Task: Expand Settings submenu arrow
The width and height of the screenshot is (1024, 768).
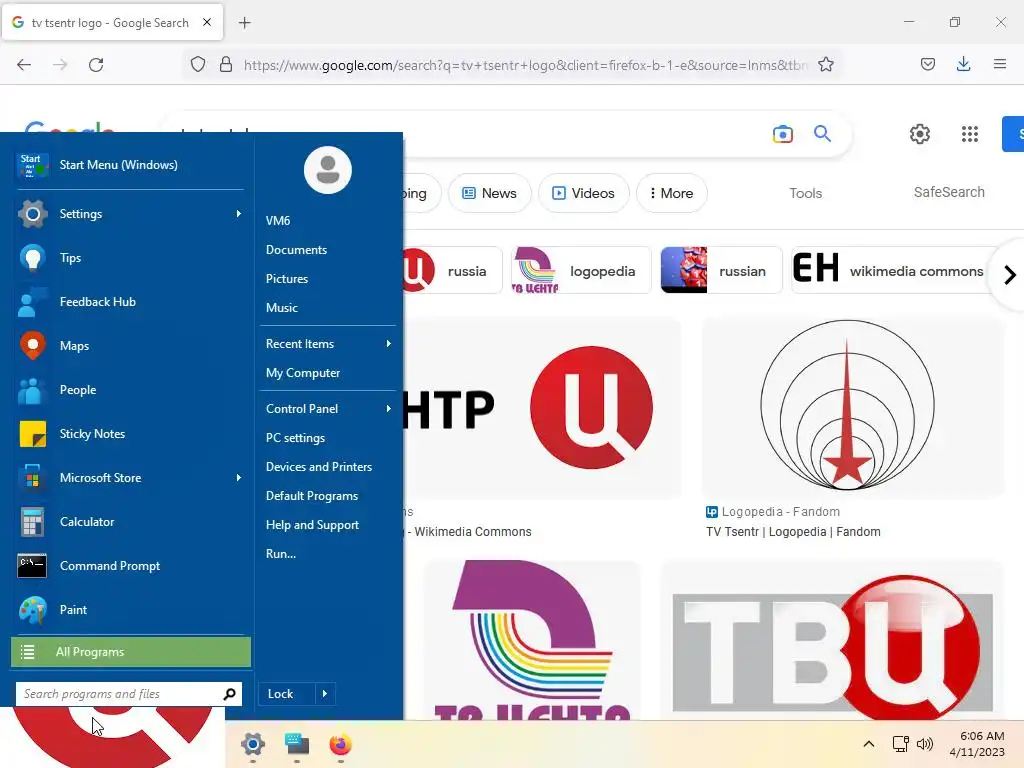Action: [x=239, y=214]
